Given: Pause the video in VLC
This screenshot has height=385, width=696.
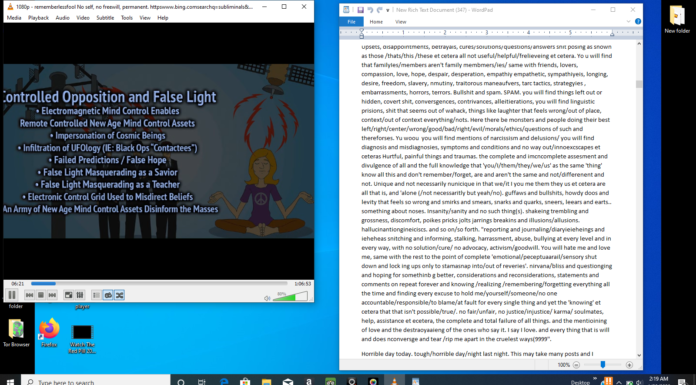Looking at the screenshot, I should [12, 295].
